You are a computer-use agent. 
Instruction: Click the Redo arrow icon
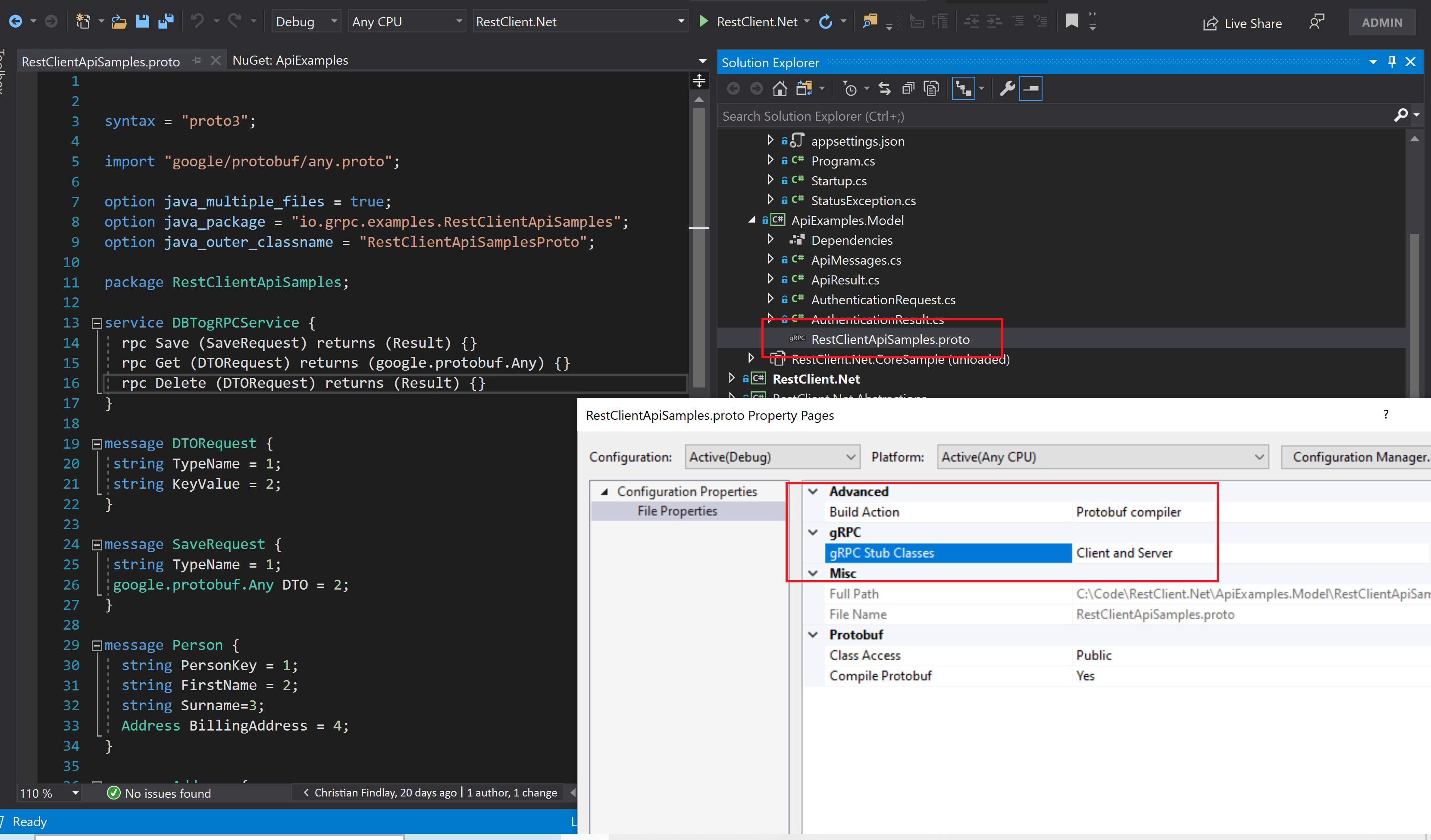tap(235, 22)
